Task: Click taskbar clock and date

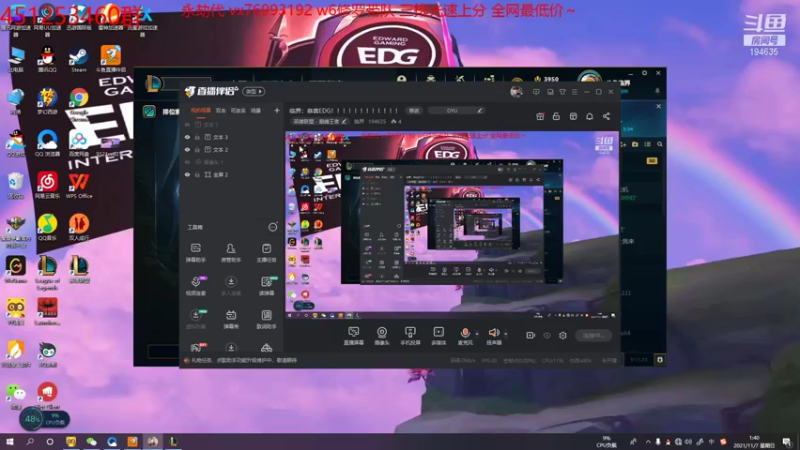Action: click(754, 442)
